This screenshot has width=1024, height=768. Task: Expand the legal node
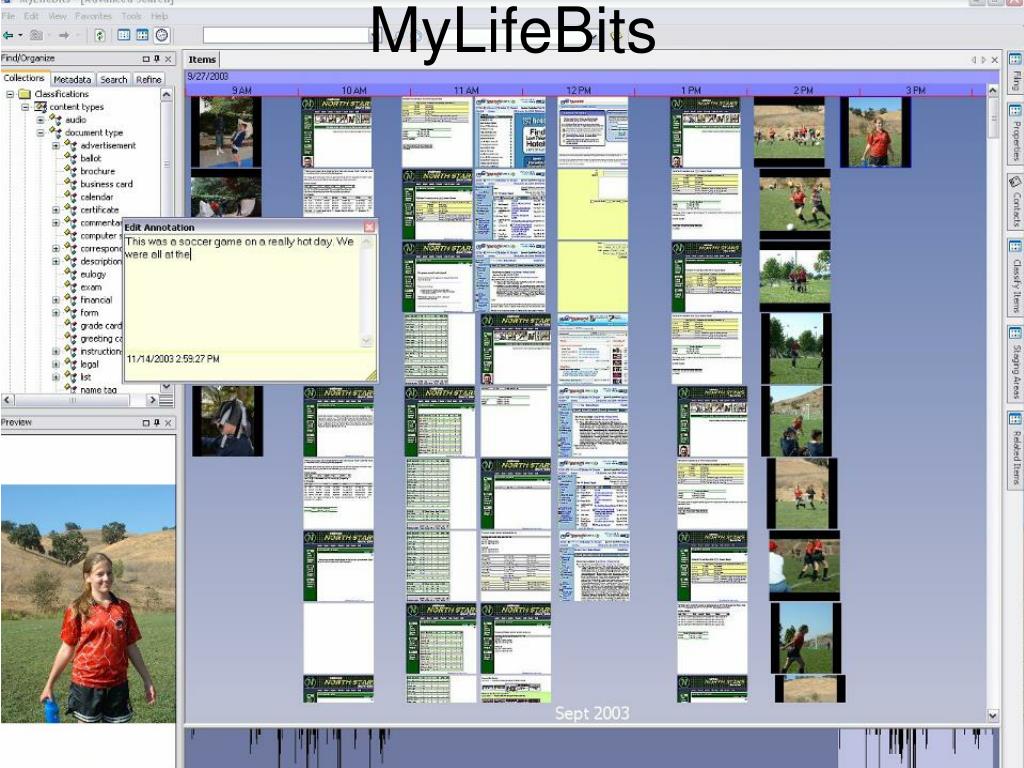click(x=56, y=364)
